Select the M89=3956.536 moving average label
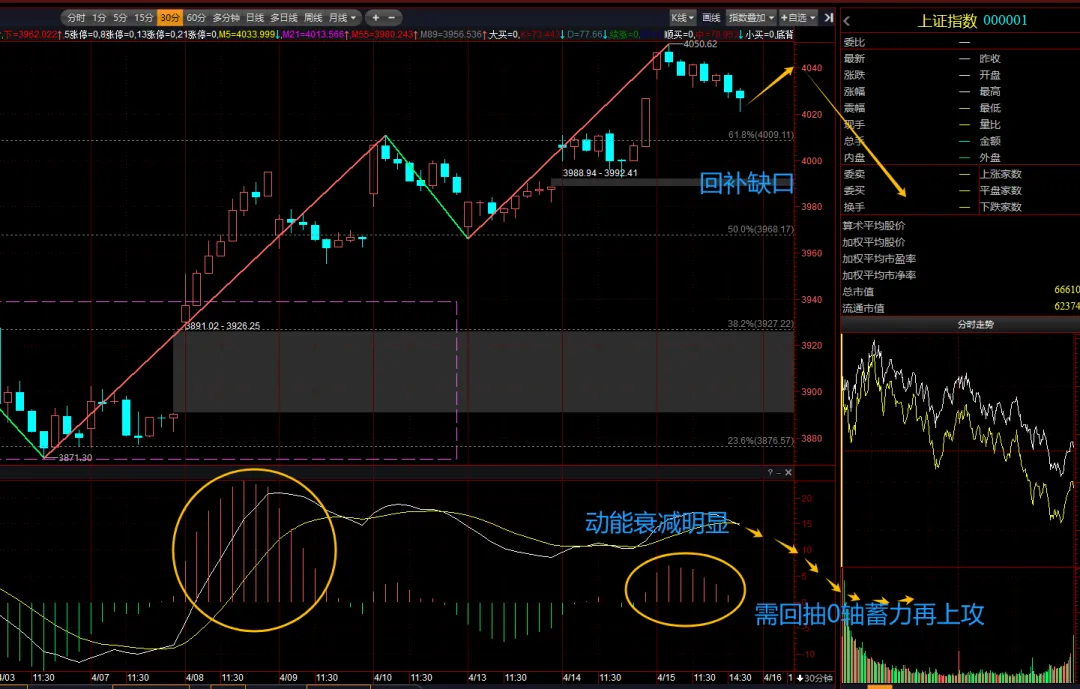Screen dimensions: 1080x689 coord(450,34)
